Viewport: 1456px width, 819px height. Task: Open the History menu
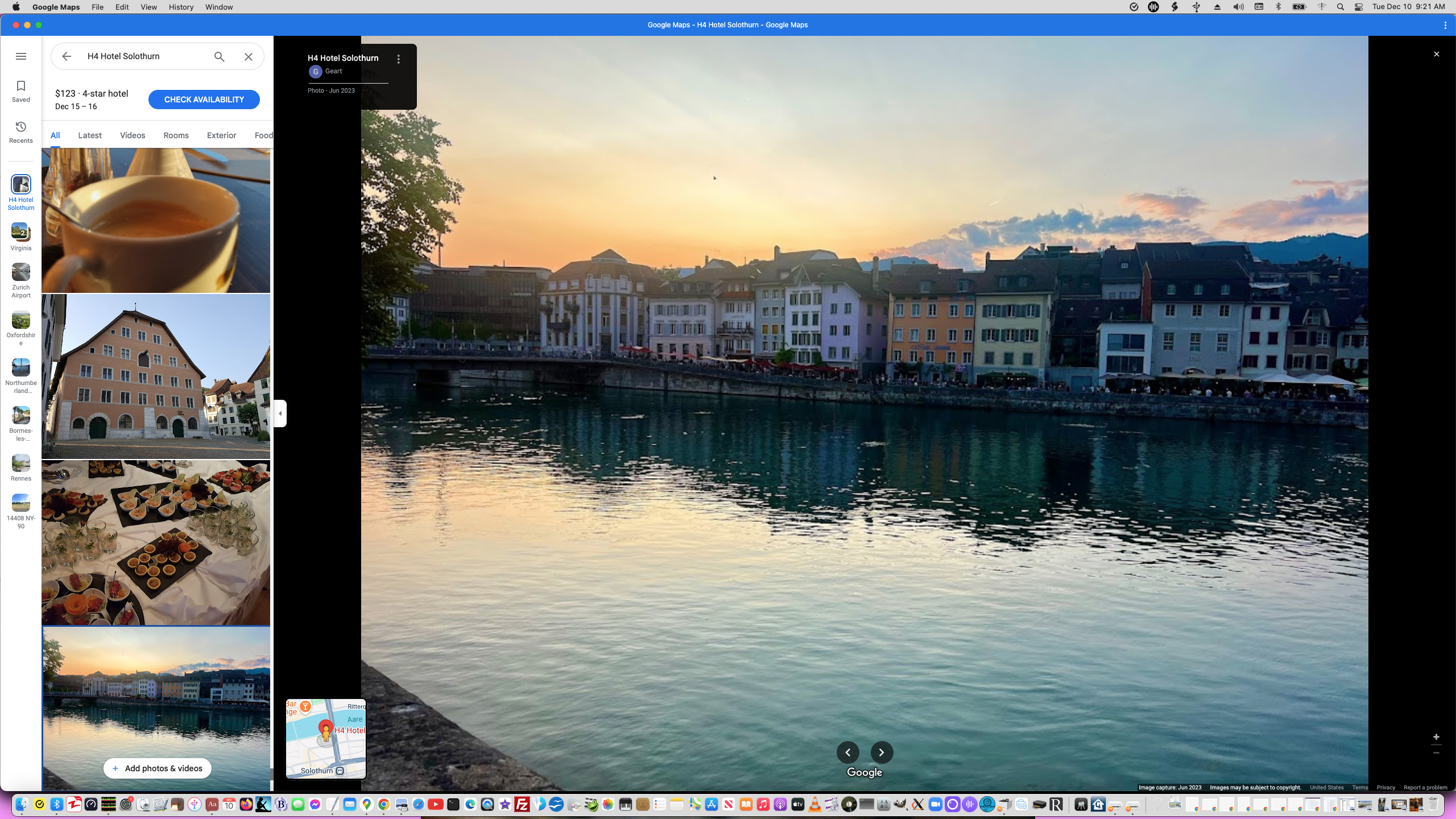[181, 7]
